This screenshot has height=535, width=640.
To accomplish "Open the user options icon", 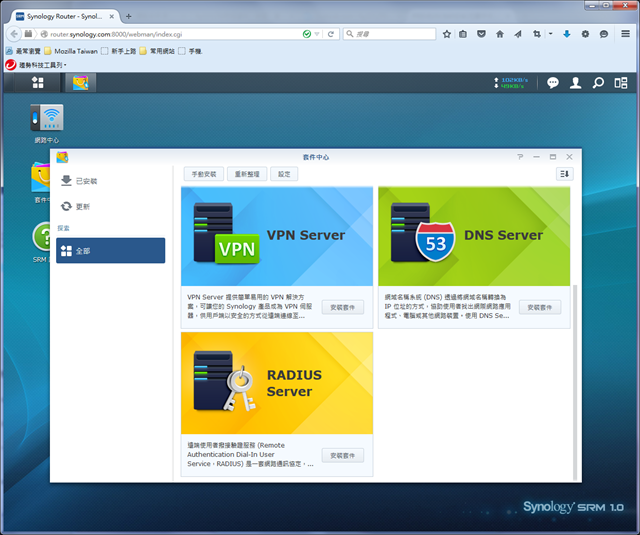I will click(576, 83).
